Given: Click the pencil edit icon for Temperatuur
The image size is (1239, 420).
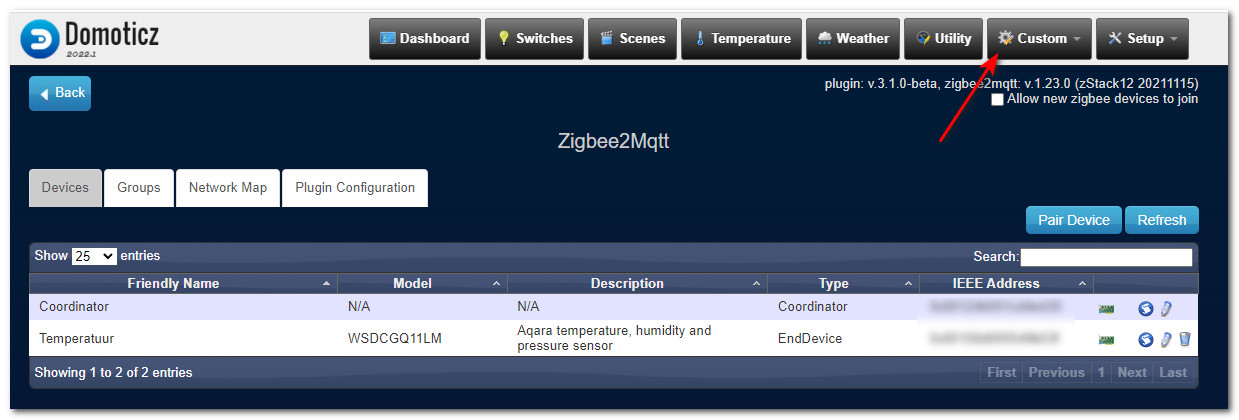Looking at the screenshot, I should pos(1166,340).
